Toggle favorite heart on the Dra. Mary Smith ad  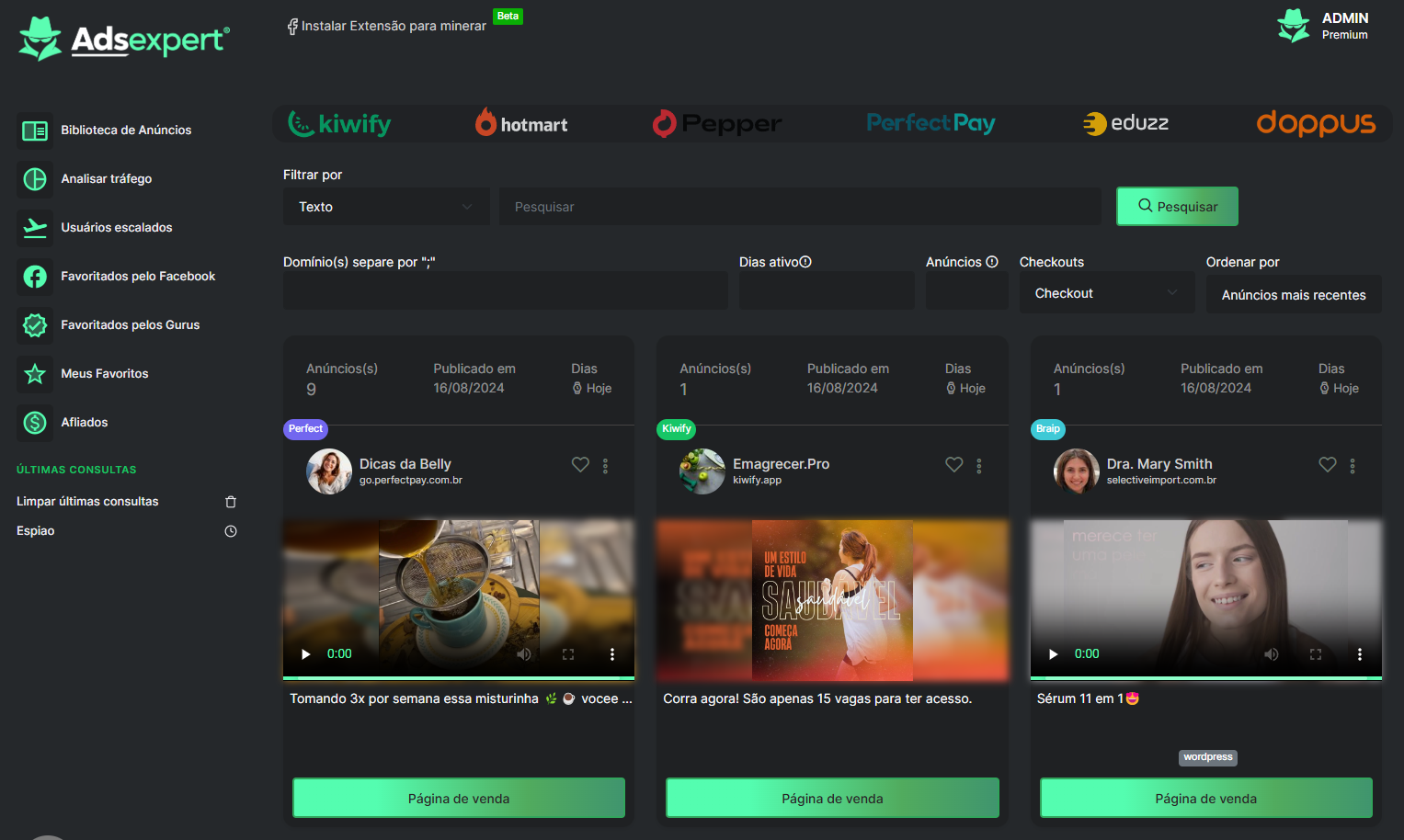pos(1328,465)
